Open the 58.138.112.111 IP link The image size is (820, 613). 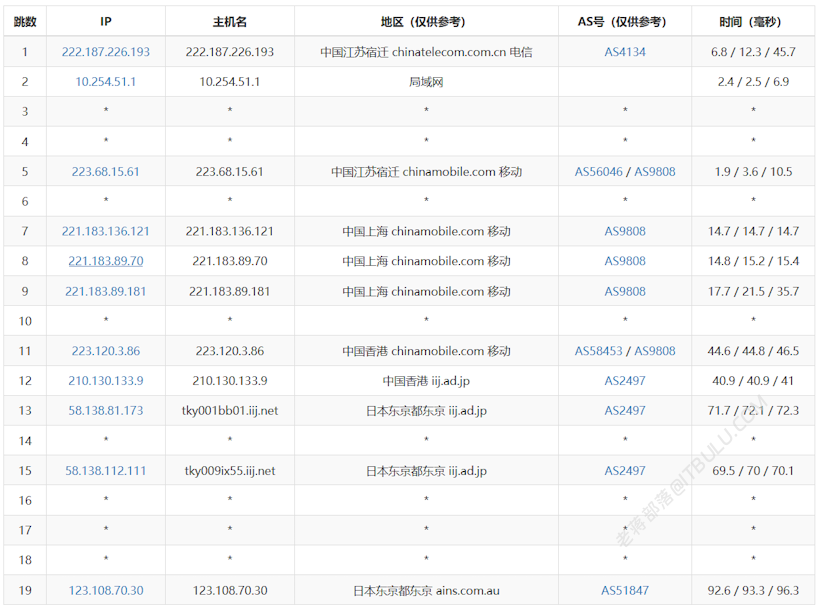point(106,471)
